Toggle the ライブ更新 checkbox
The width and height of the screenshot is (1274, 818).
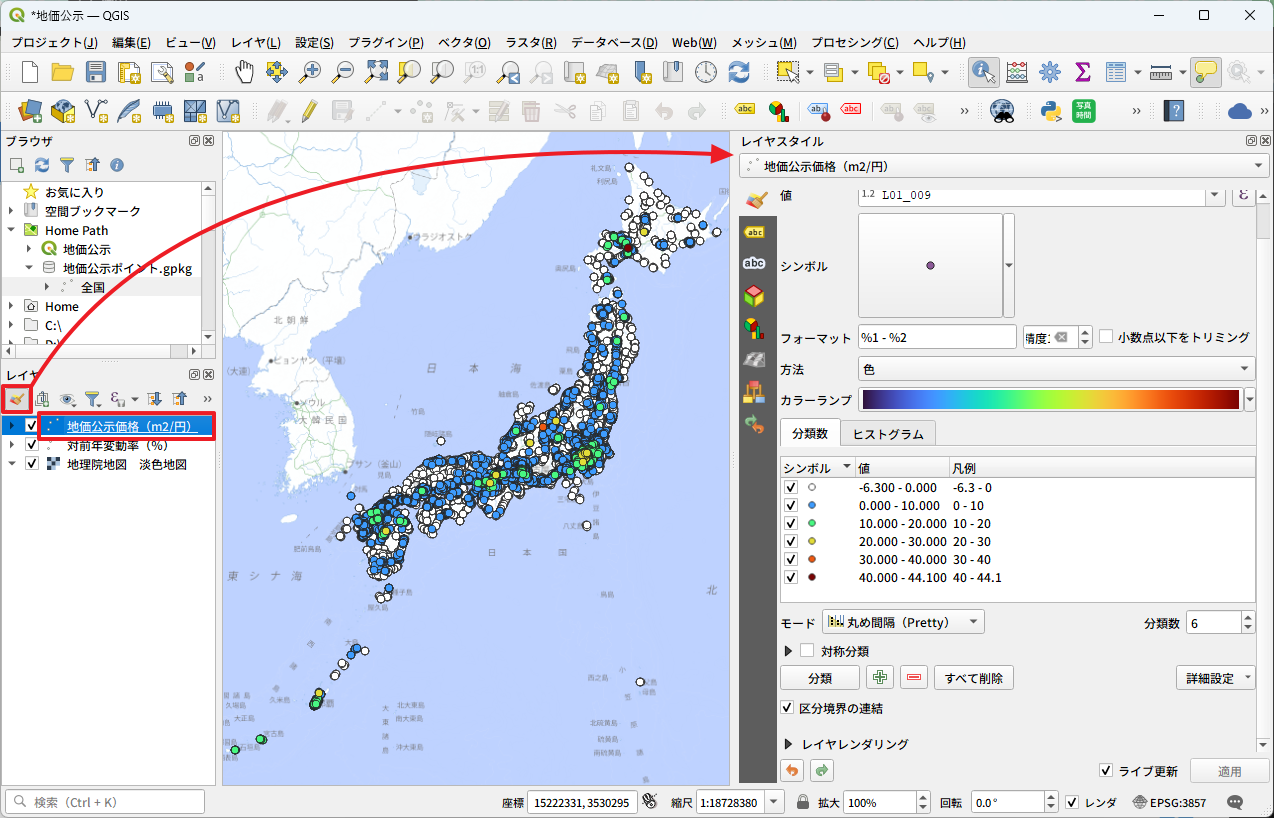(x=1105, y=771)
